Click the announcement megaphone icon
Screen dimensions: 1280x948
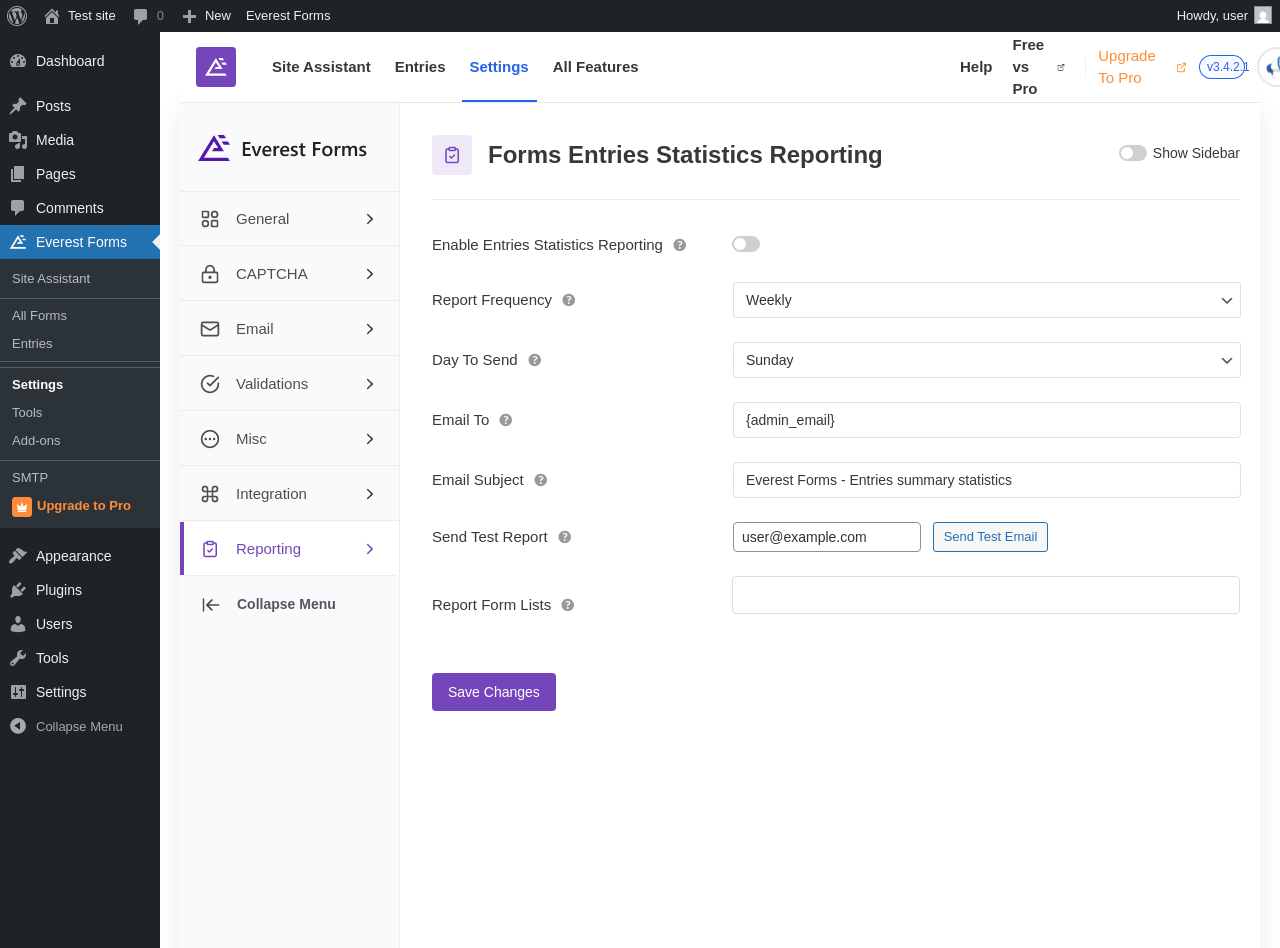(x=1271, y=67)
